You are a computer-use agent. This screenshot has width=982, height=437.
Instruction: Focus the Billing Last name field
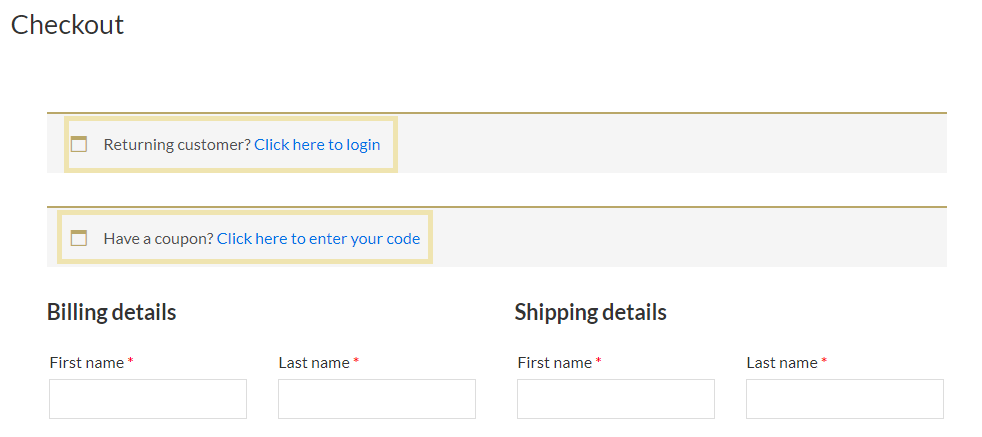tap(377, 399)
